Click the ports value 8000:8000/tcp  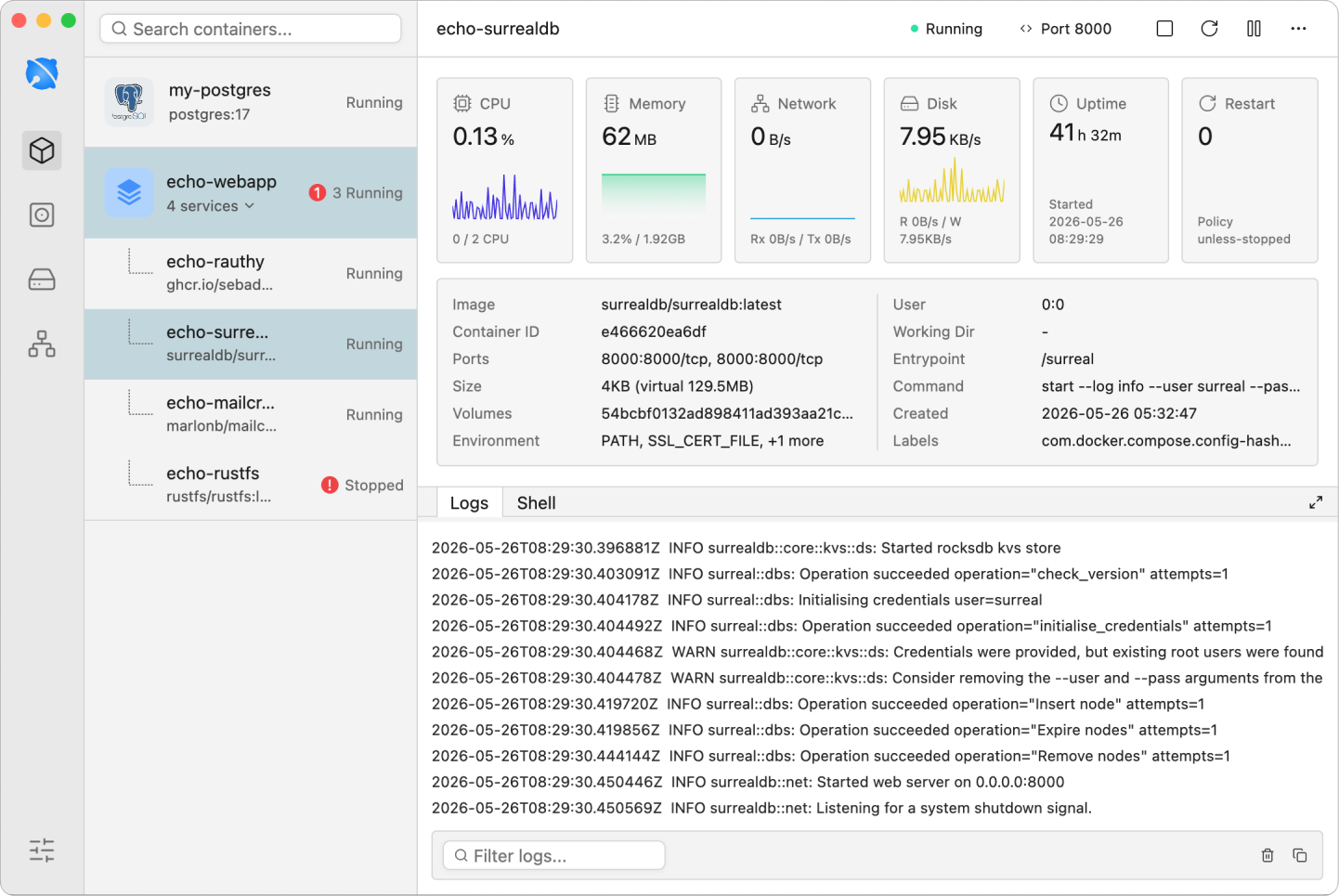click(x=712, y=358)
